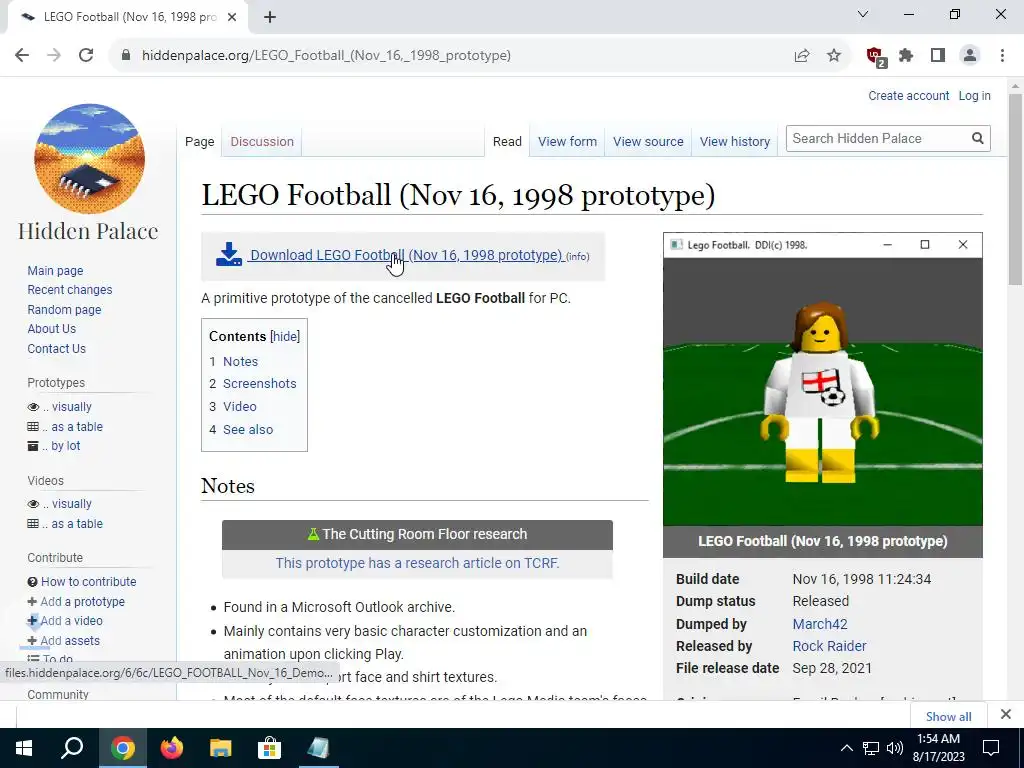Open Microsoft Store from taskbar
Image resolution: width=1024 pixels, height=768 pixels.
click(269, 748)
